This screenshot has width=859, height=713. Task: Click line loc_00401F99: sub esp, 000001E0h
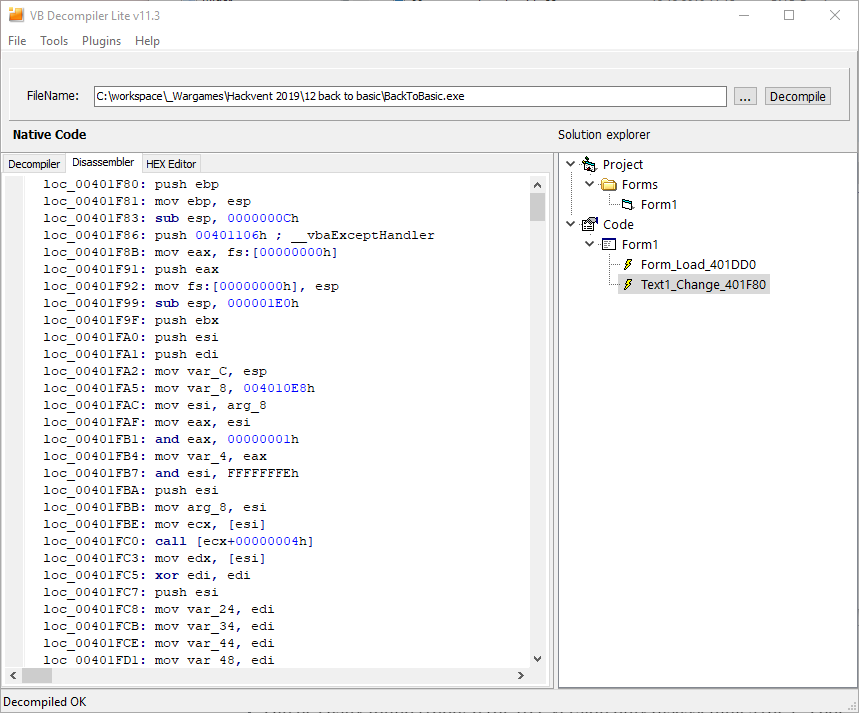[x=171, y=303]
